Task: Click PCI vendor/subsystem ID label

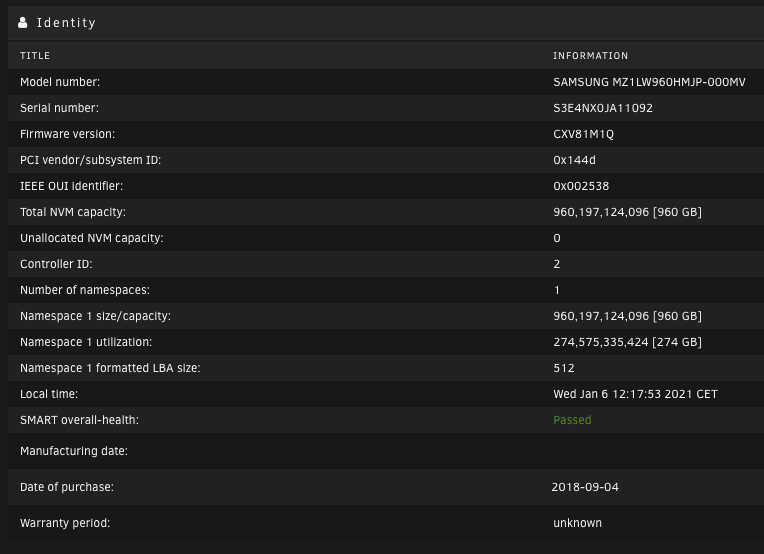Action: click(91, 160)
